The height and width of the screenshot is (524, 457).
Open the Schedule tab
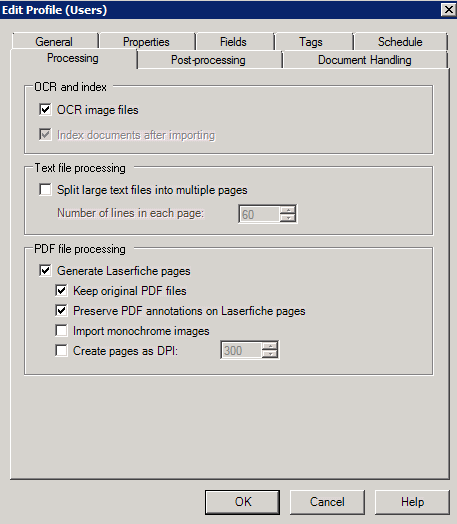point(400,42)
